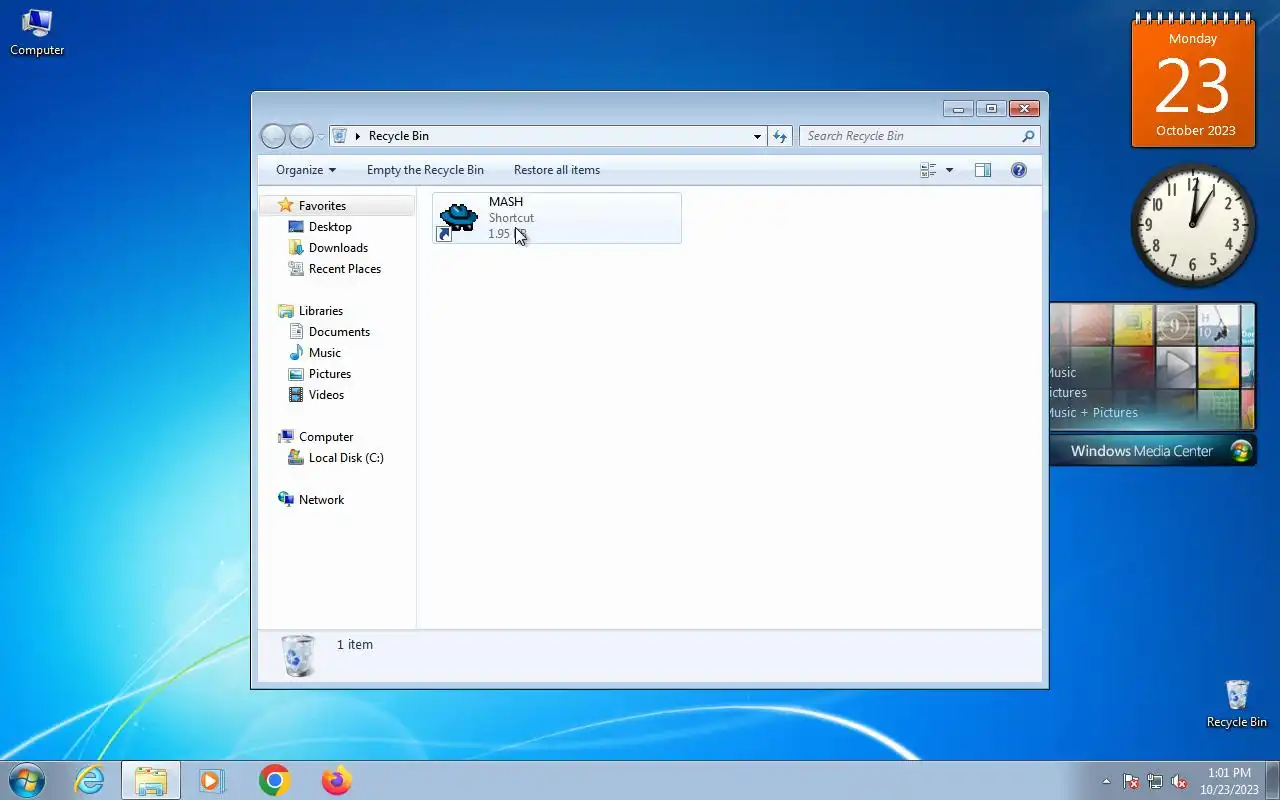Click the Windows Start button
This screenshot has height=800, width=1280.
click(x=27, y=780)
